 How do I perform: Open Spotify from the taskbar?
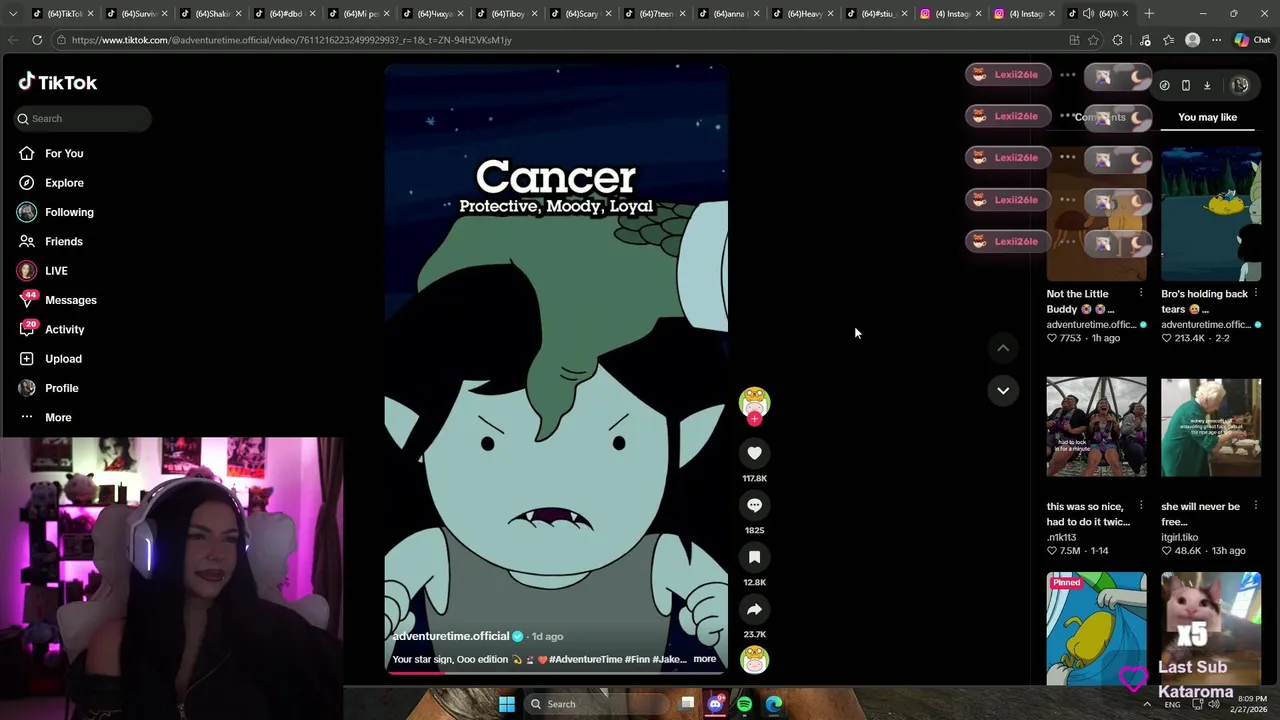(x=744, y=704)
